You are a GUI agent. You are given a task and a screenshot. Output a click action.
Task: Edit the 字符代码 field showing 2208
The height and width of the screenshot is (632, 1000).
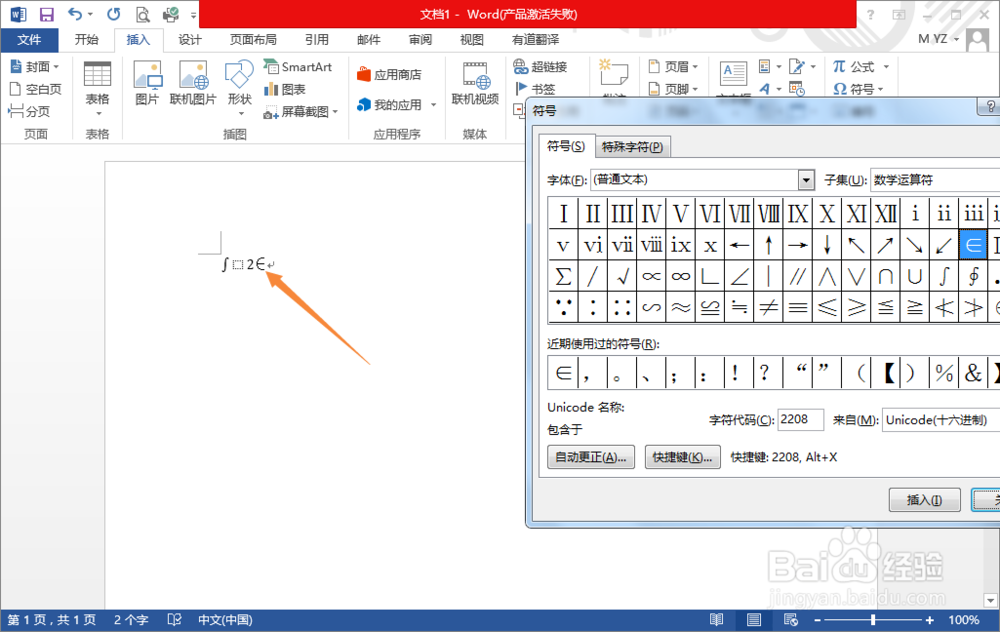tap(800, 420)
